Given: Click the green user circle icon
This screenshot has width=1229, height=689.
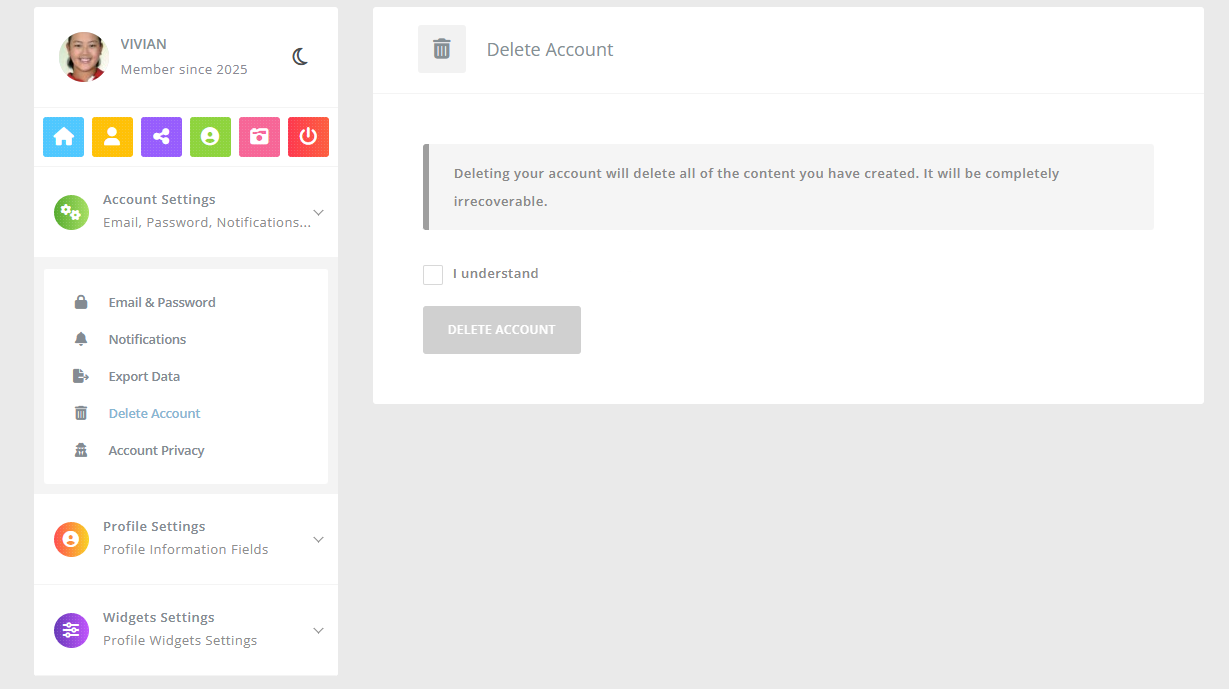Looking at the screenshot, I should pos(210,137).
